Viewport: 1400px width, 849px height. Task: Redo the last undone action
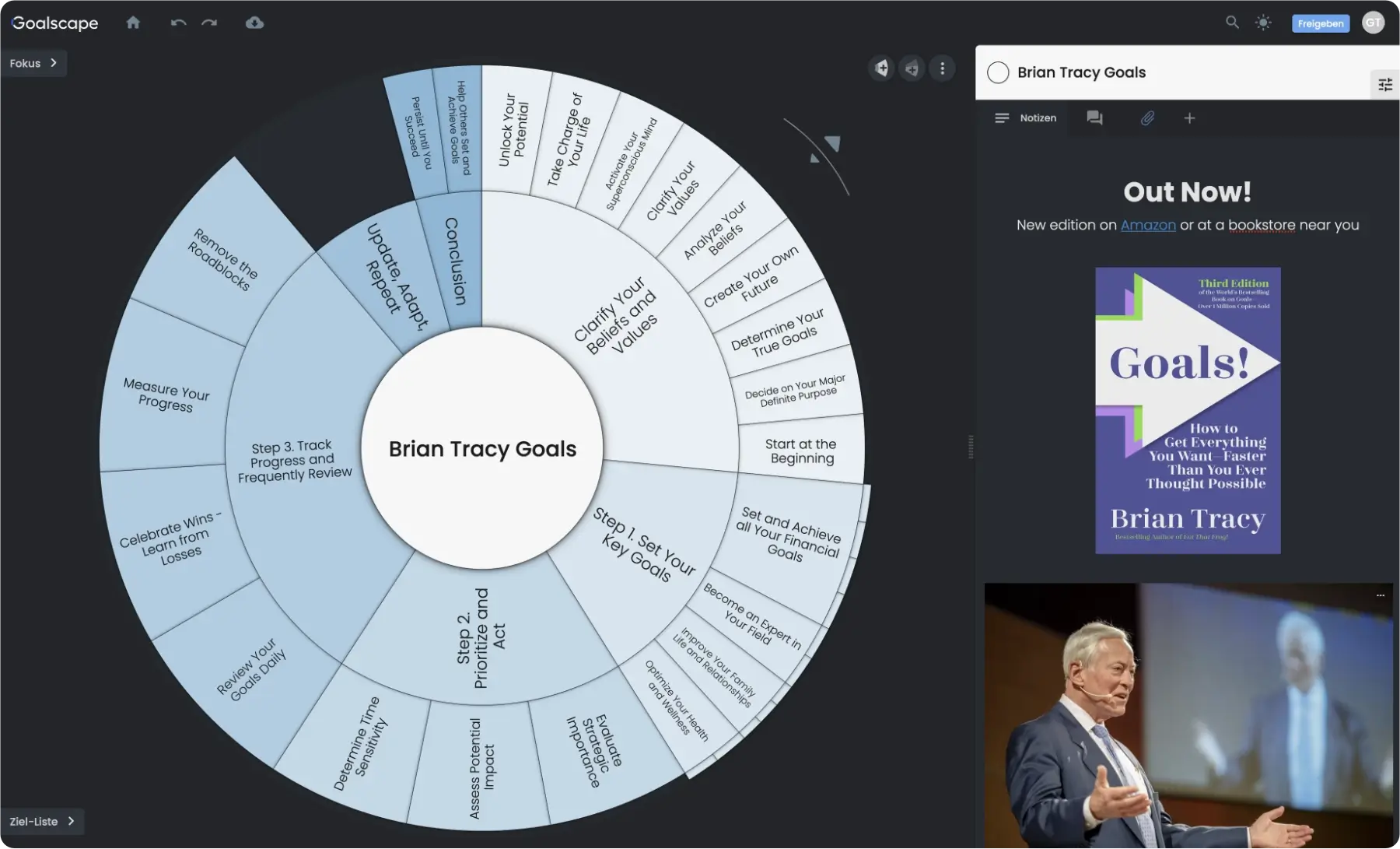tap(209, 23)
